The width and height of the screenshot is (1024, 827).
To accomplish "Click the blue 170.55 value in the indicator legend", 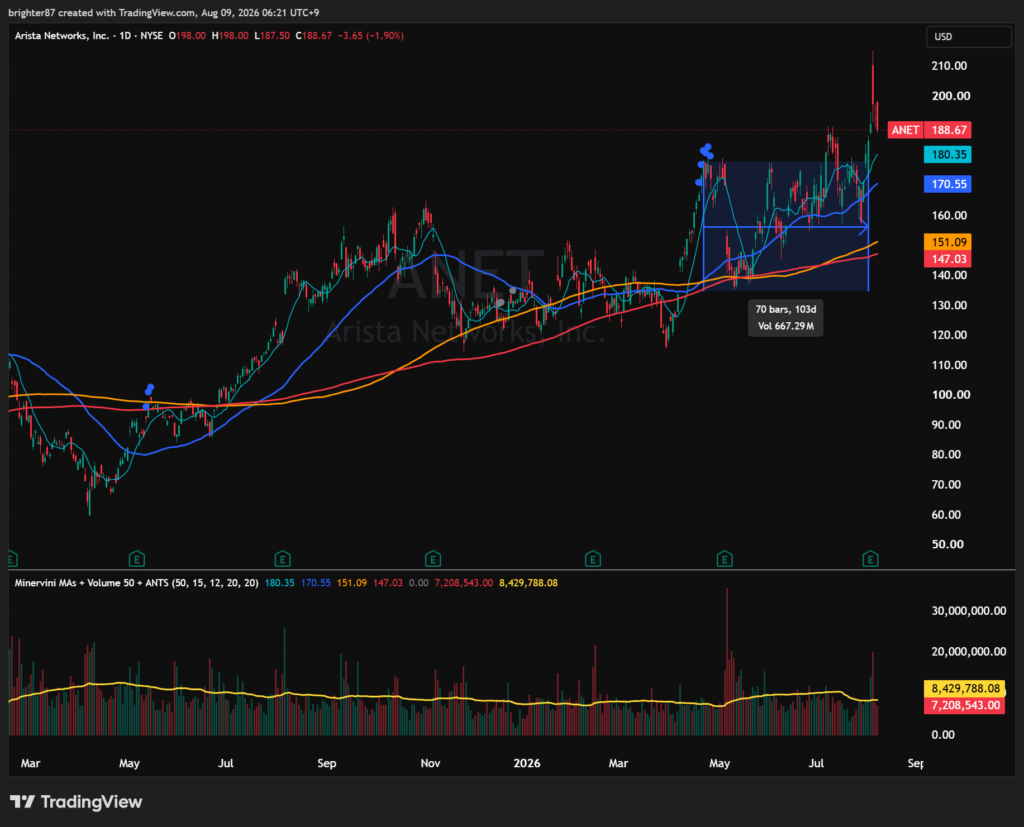I will [x=315, y=583].
